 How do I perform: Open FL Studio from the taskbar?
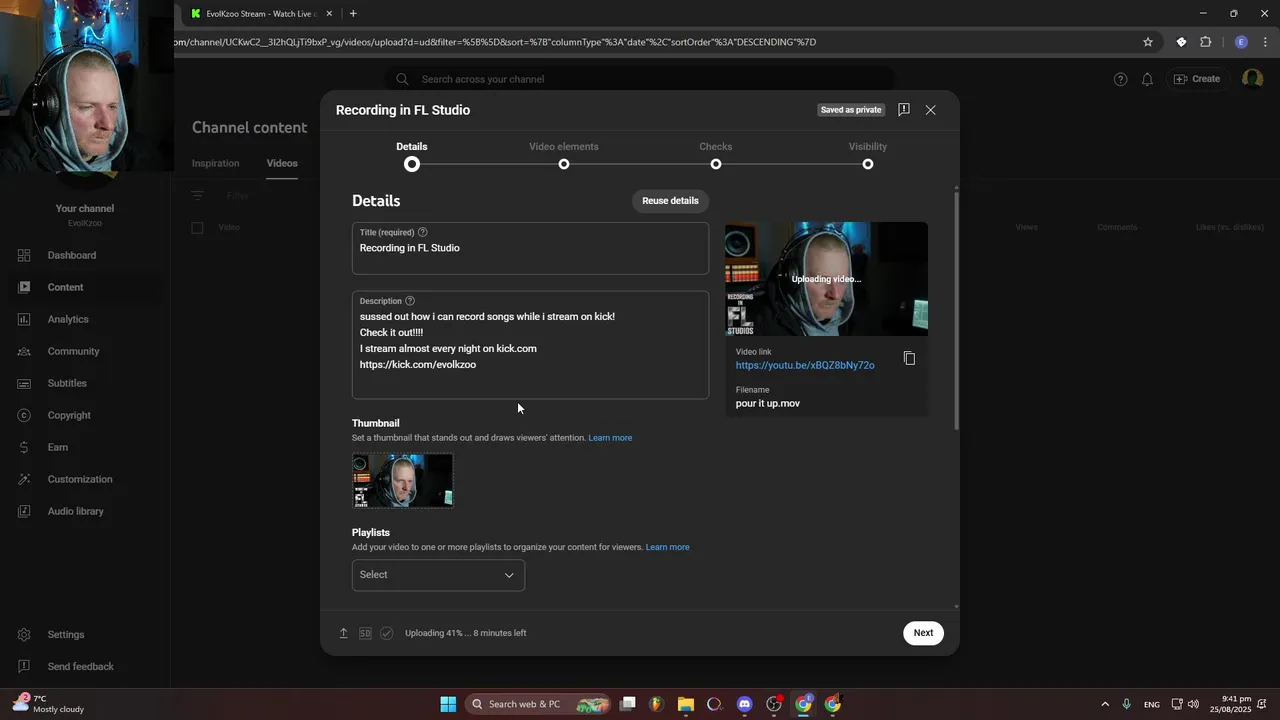(x=656, y=704)
